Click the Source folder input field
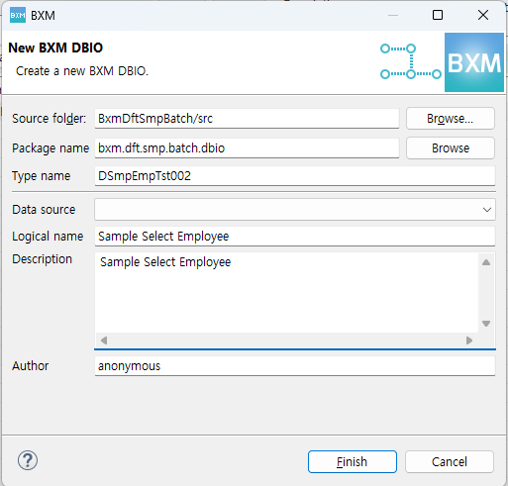The width and height of the screenshot is (508, 486). point(247,119)
